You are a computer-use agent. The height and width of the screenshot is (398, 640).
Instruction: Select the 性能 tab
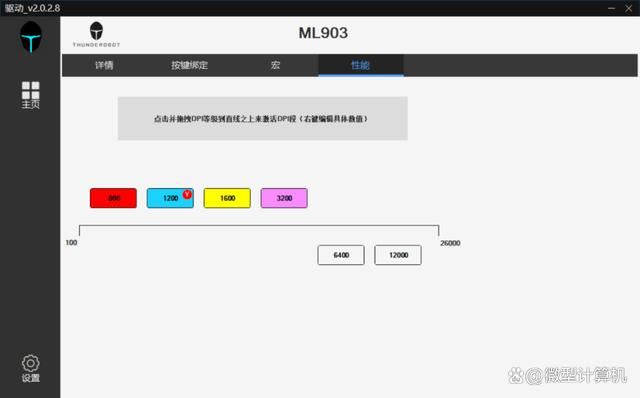[361, 65]
